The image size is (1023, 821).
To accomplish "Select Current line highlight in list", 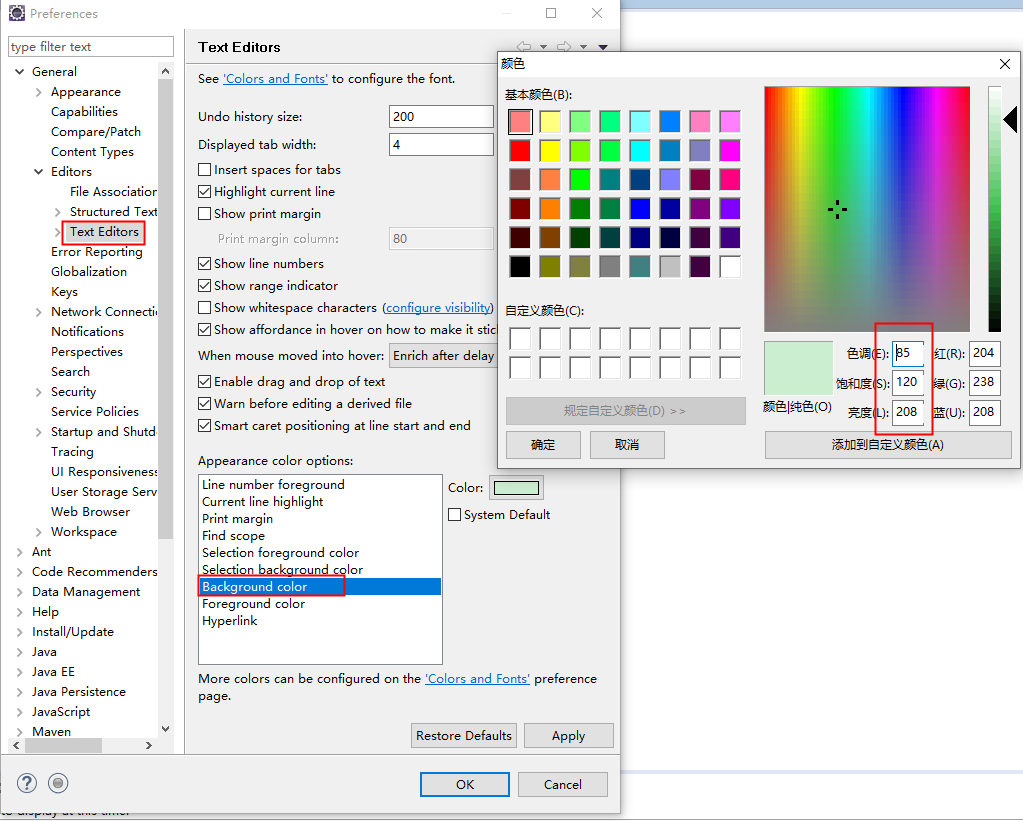I will [262, 502].
